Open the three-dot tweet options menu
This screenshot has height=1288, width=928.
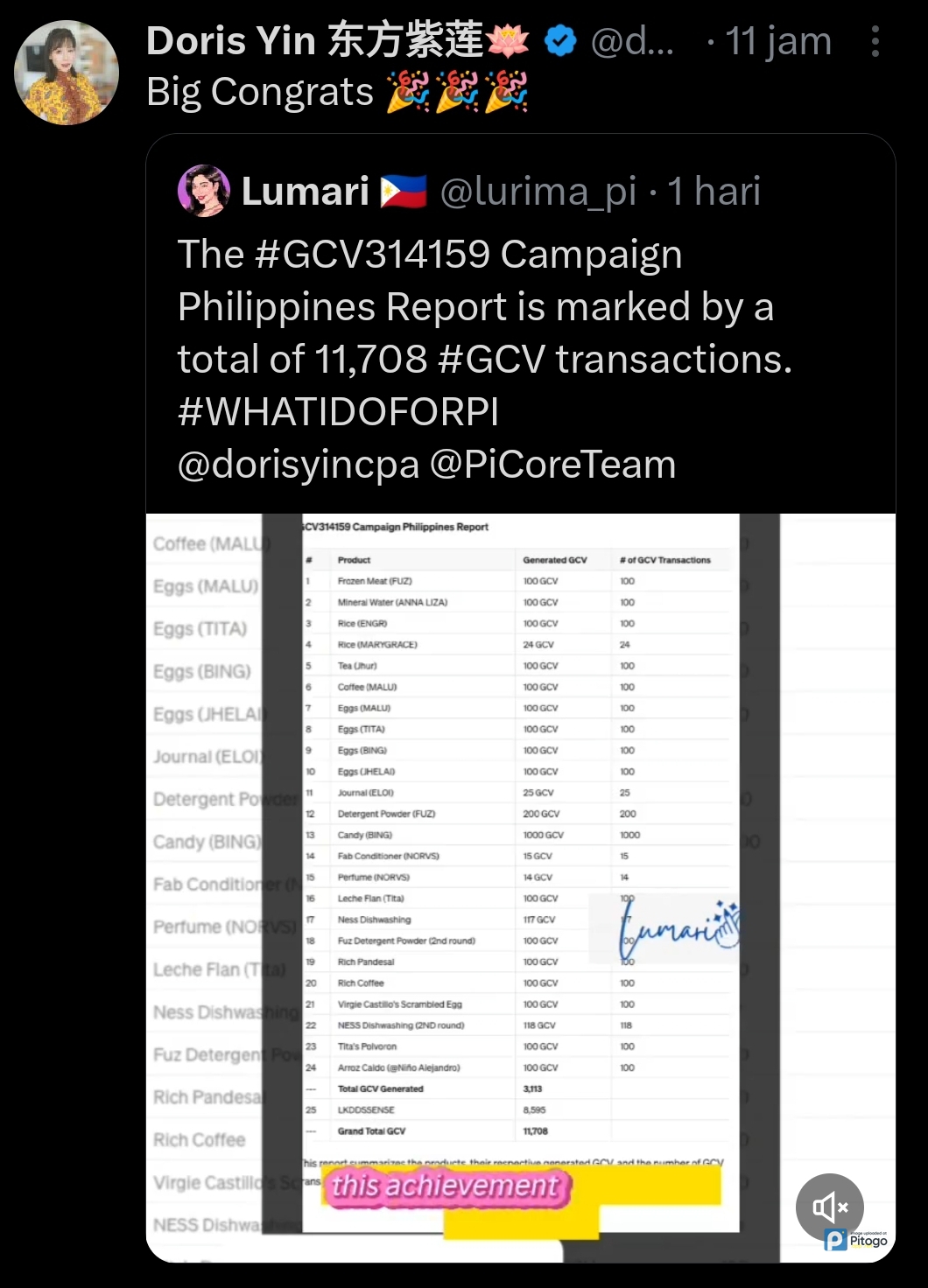click(x=875, y=41)
